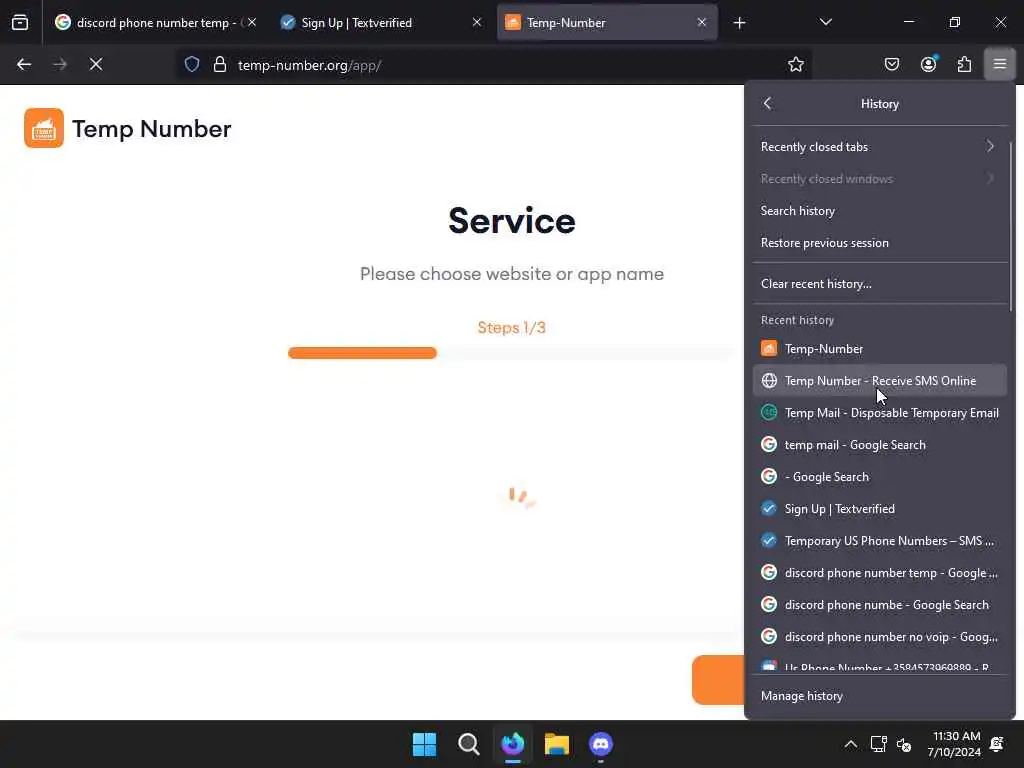The width and height of the screenshot is (1024, 768).
Task: Click the history panel scrollbar
Action: (1010, 225)
